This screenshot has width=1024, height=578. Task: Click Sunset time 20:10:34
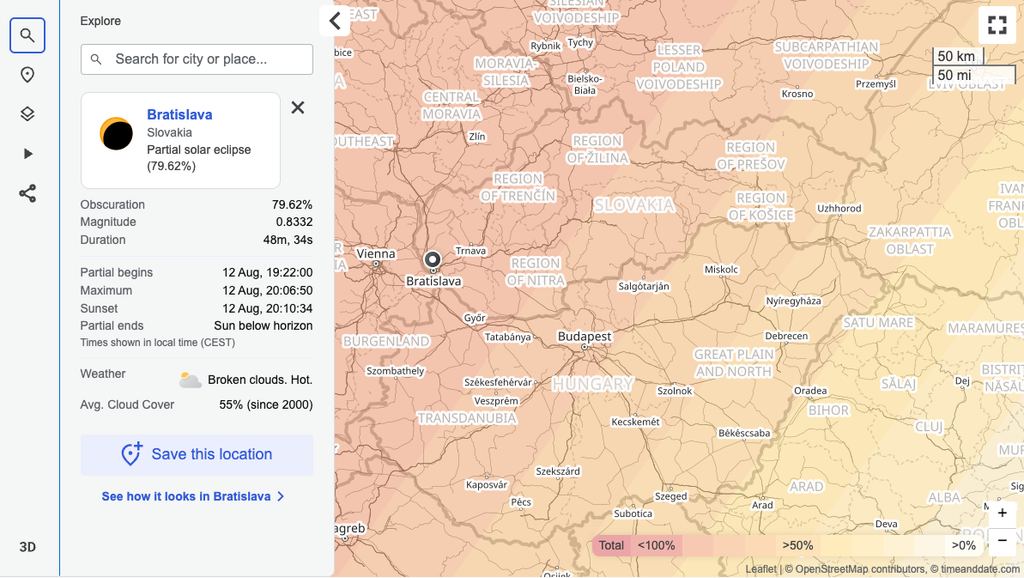[267, 308]
